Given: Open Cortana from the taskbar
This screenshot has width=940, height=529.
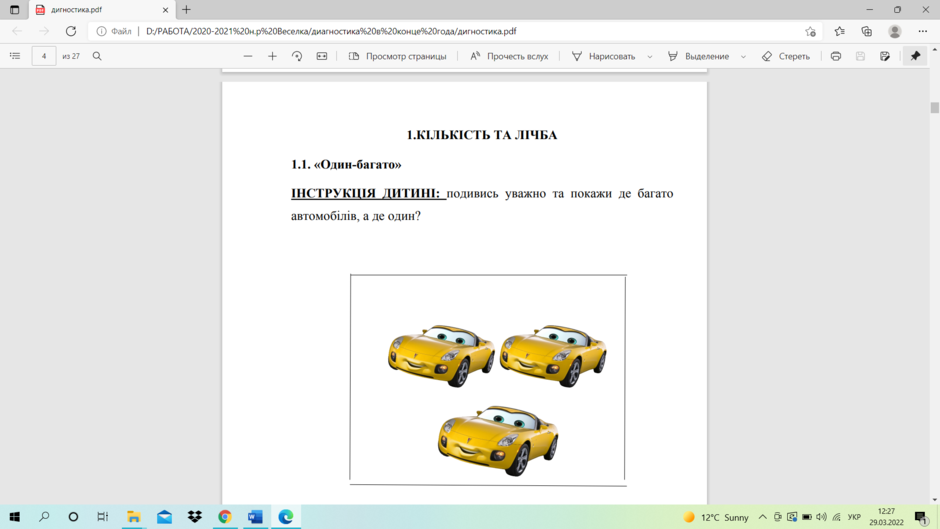Looking at the screenshot, I should (x=73, y=516).
